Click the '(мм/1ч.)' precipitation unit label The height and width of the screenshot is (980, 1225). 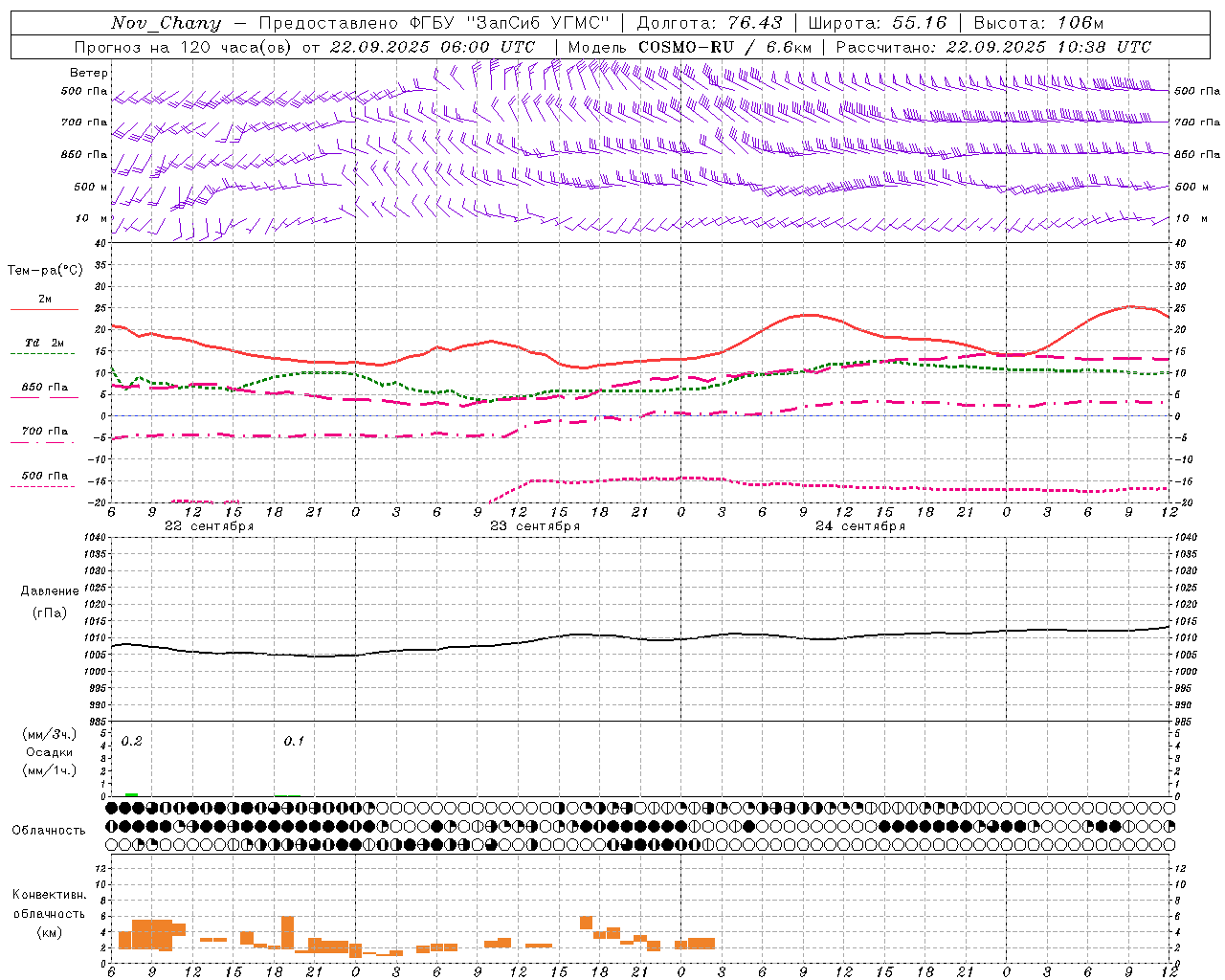[50, 770]
